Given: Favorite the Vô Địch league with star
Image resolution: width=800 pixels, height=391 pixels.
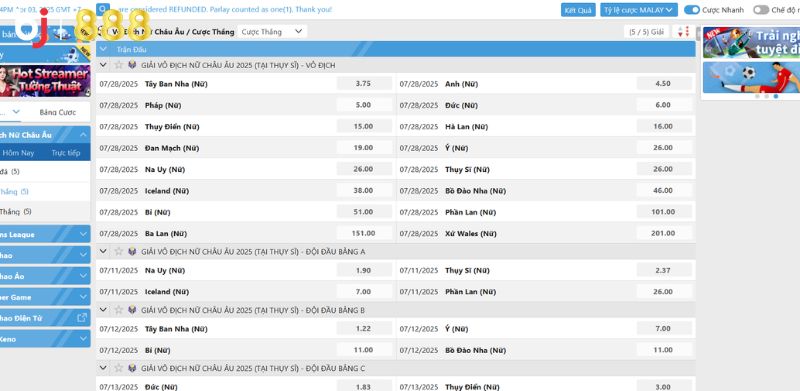Looking at the screenshot, I should 119,65.
